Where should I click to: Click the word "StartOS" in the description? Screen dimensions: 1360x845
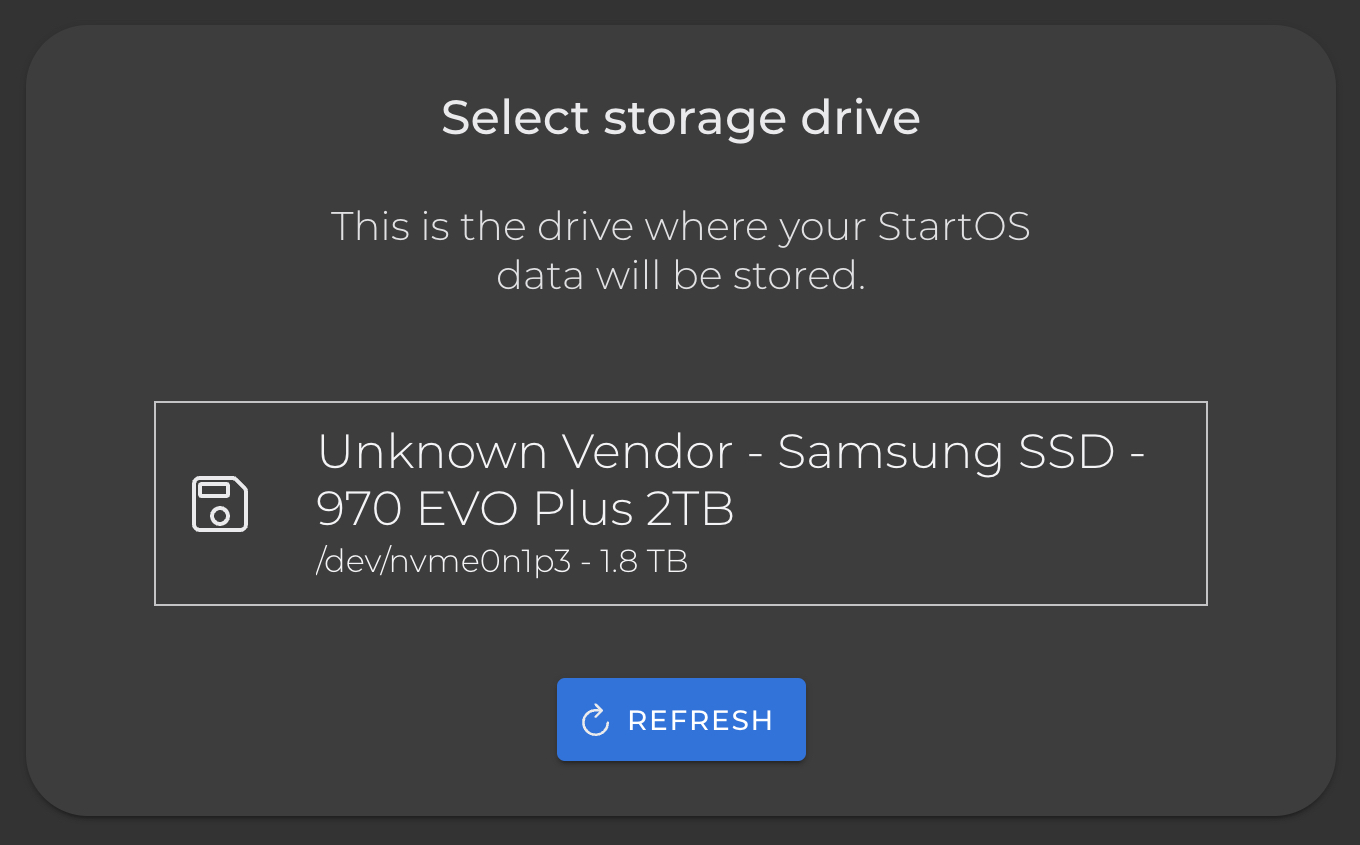(954, 226)
